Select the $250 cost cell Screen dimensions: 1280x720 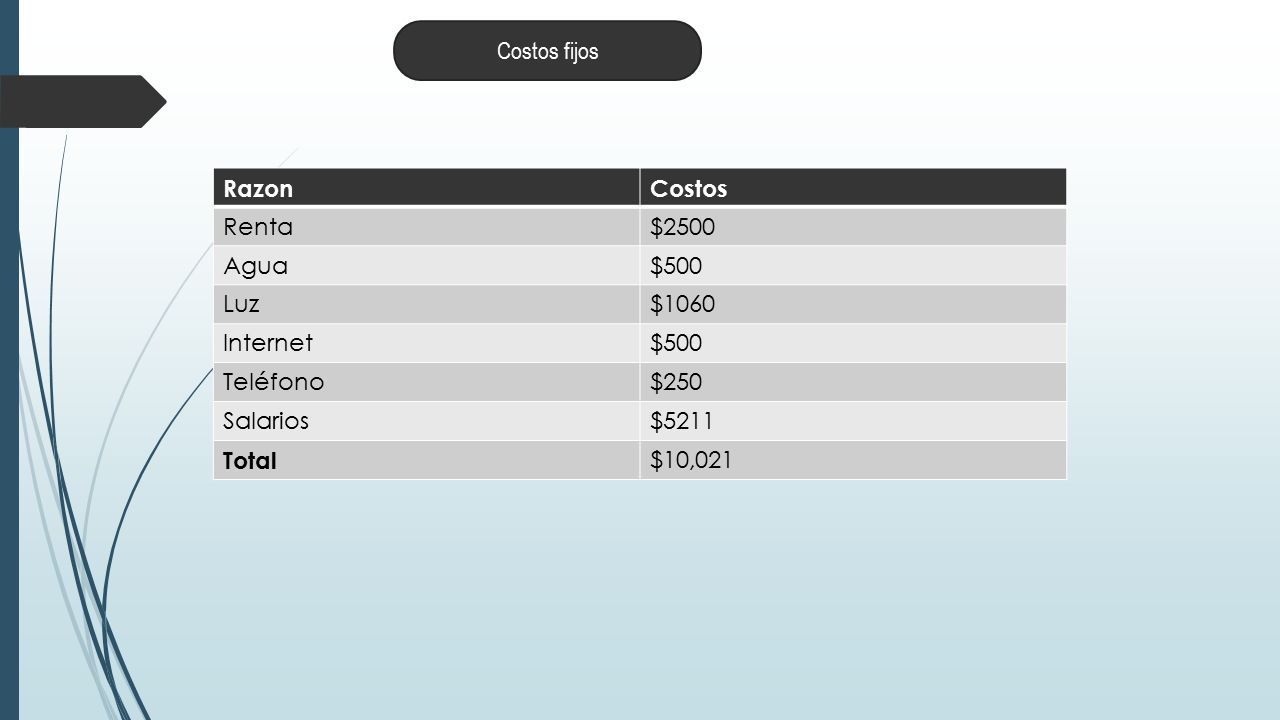[x=853, y=382]
